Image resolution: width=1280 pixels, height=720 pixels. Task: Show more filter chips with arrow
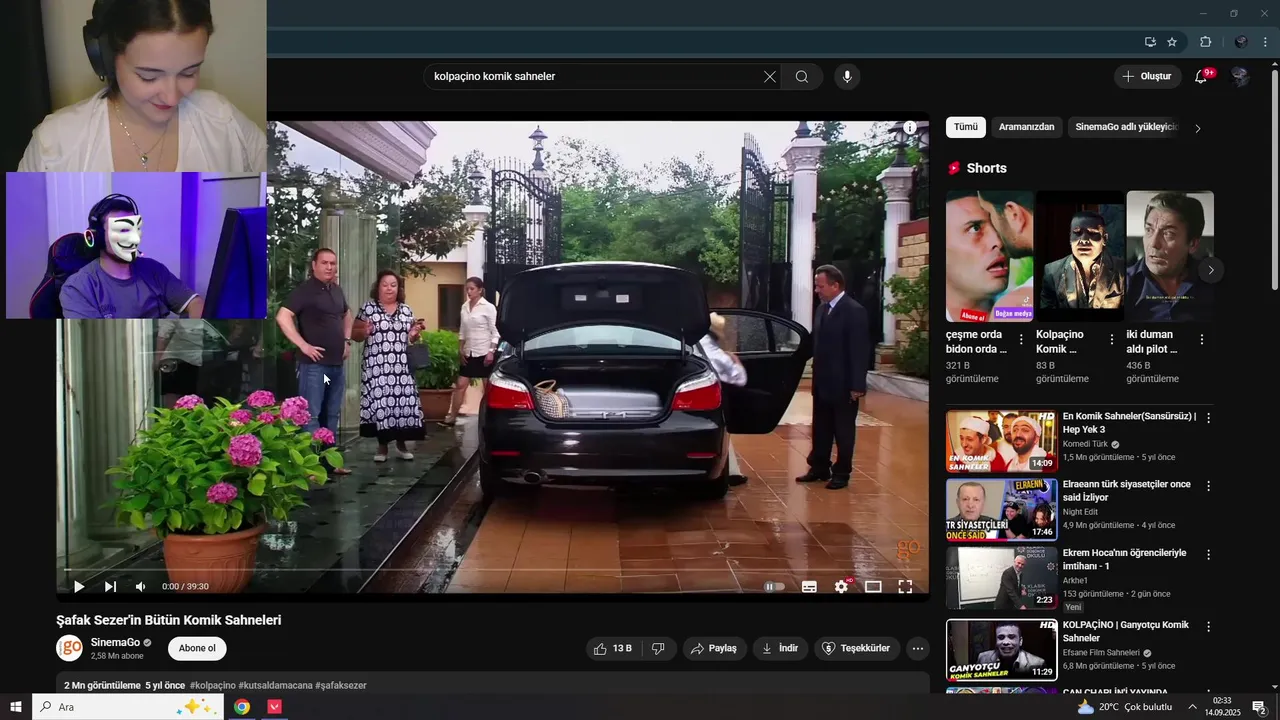1198,128
